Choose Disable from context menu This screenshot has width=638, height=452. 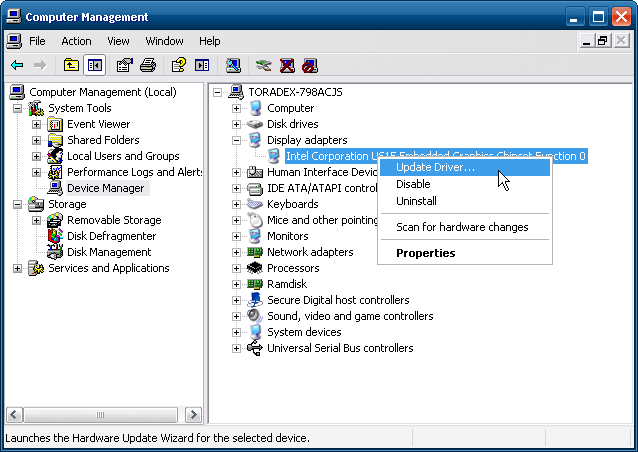click(x=465, y=184)
